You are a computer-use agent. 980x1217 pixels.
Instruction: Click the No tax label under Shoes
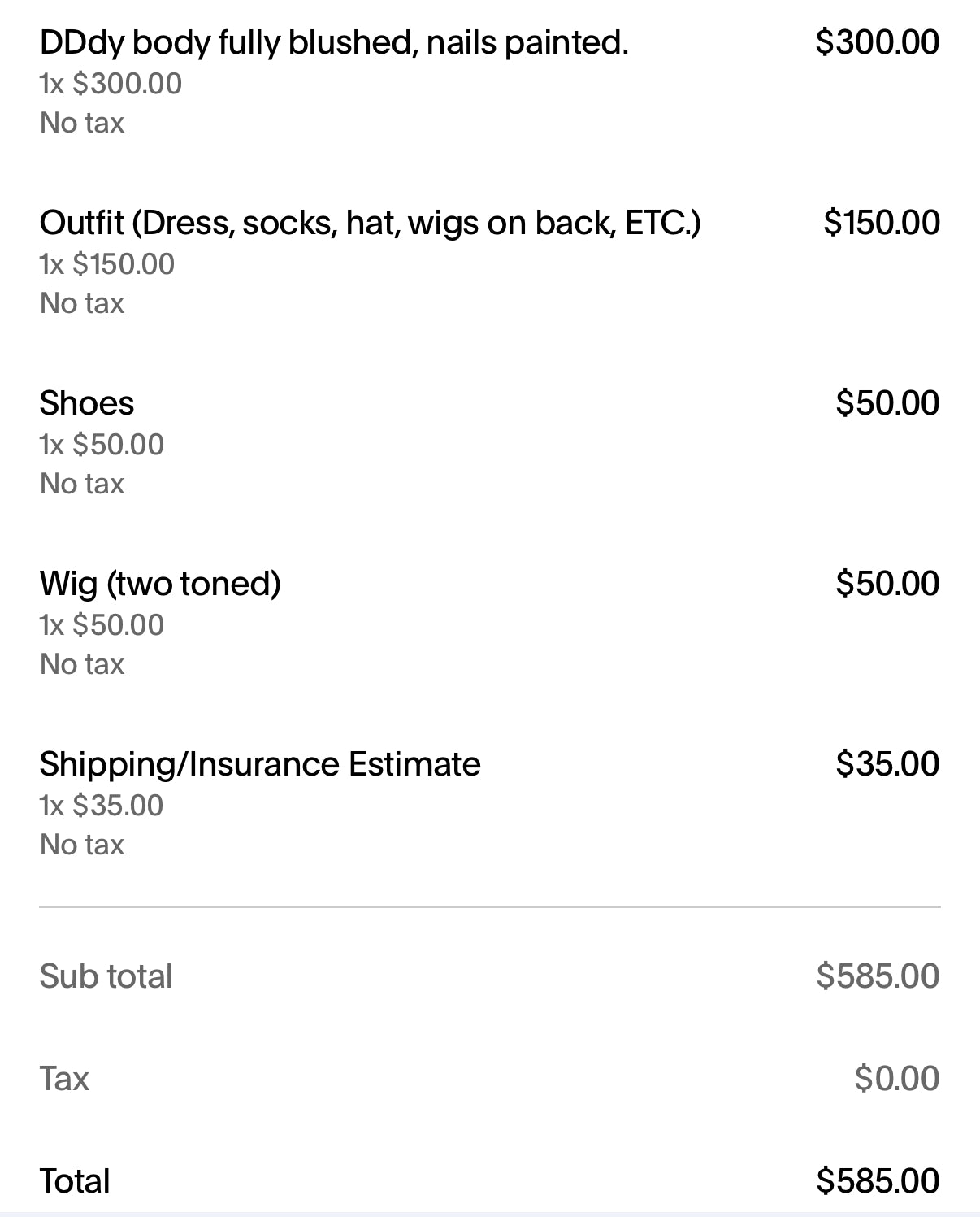(x=82, y=484)
